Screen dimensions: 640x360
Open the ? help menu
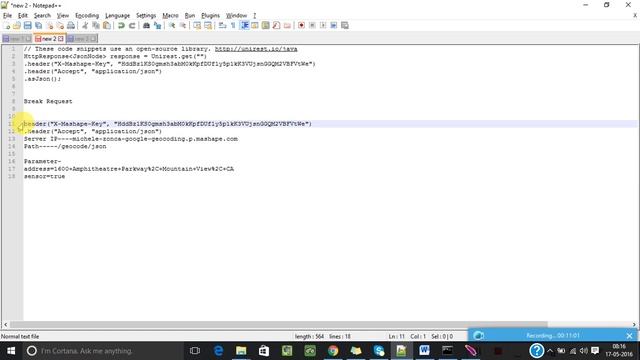point(254,16)
